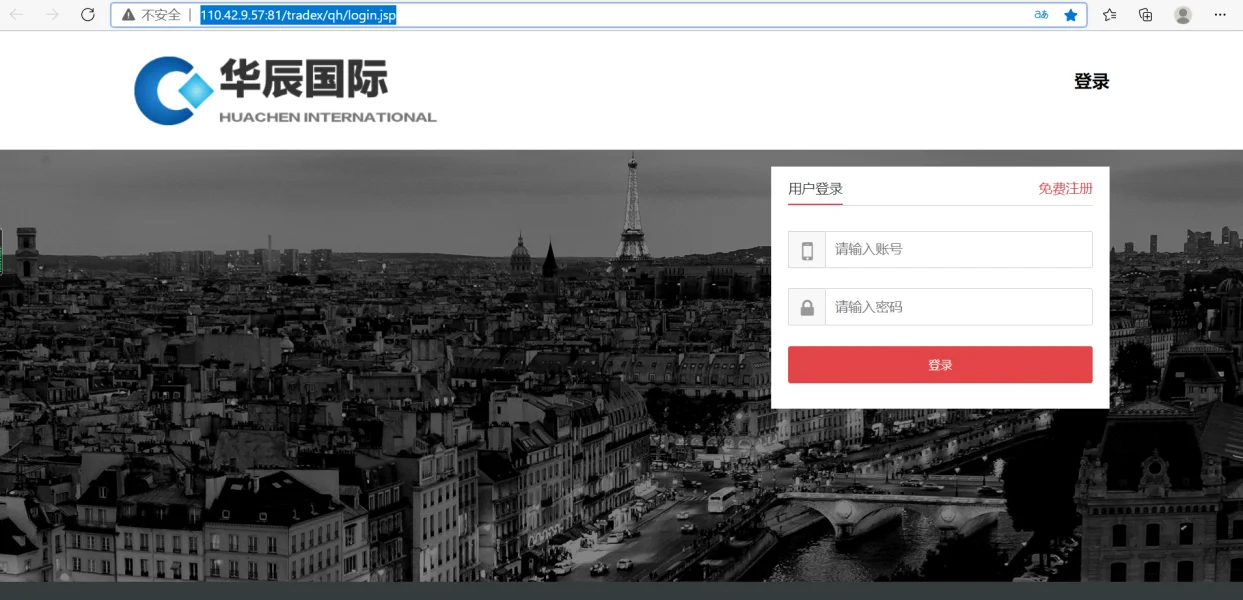This screenshot has width=1243, height=600.
Task: Switch to the 用户登录 tab
Action: pyautogui.click(x=815, y=189)
